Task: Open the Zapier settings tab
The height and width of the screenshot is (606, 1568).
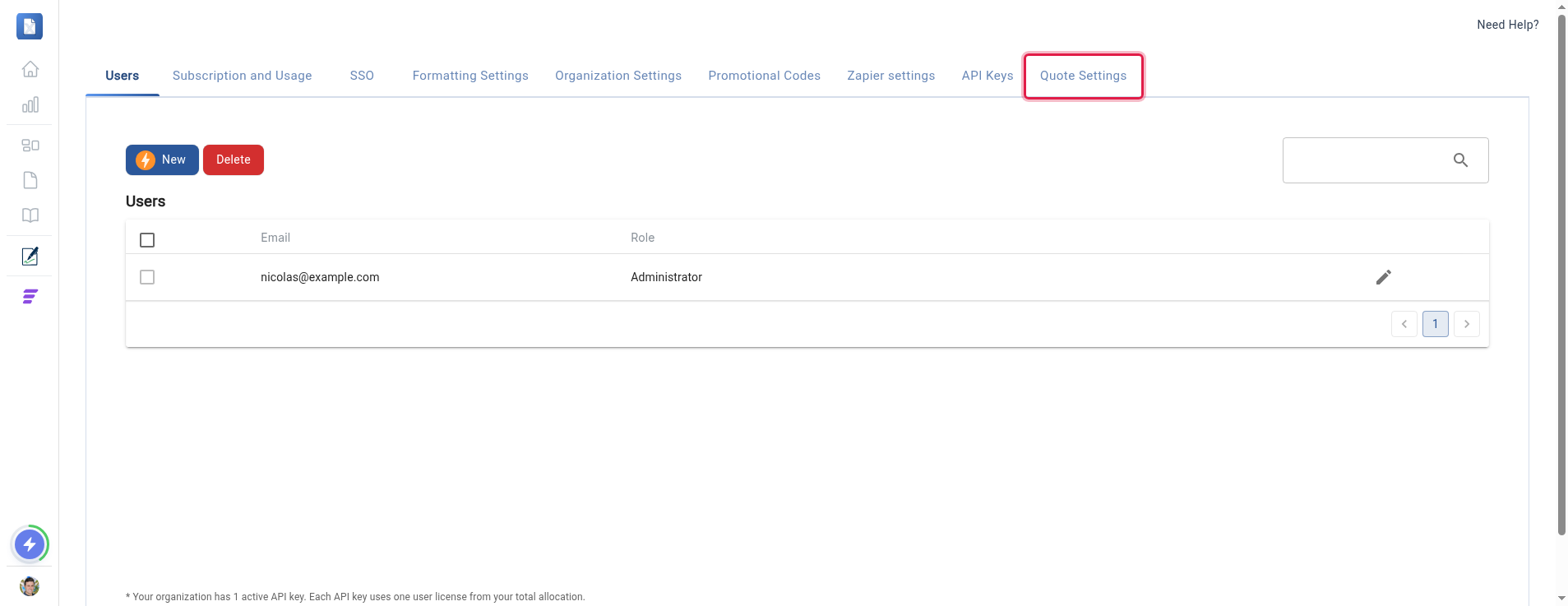Action: pyautogui.click(x=891, y=76)
